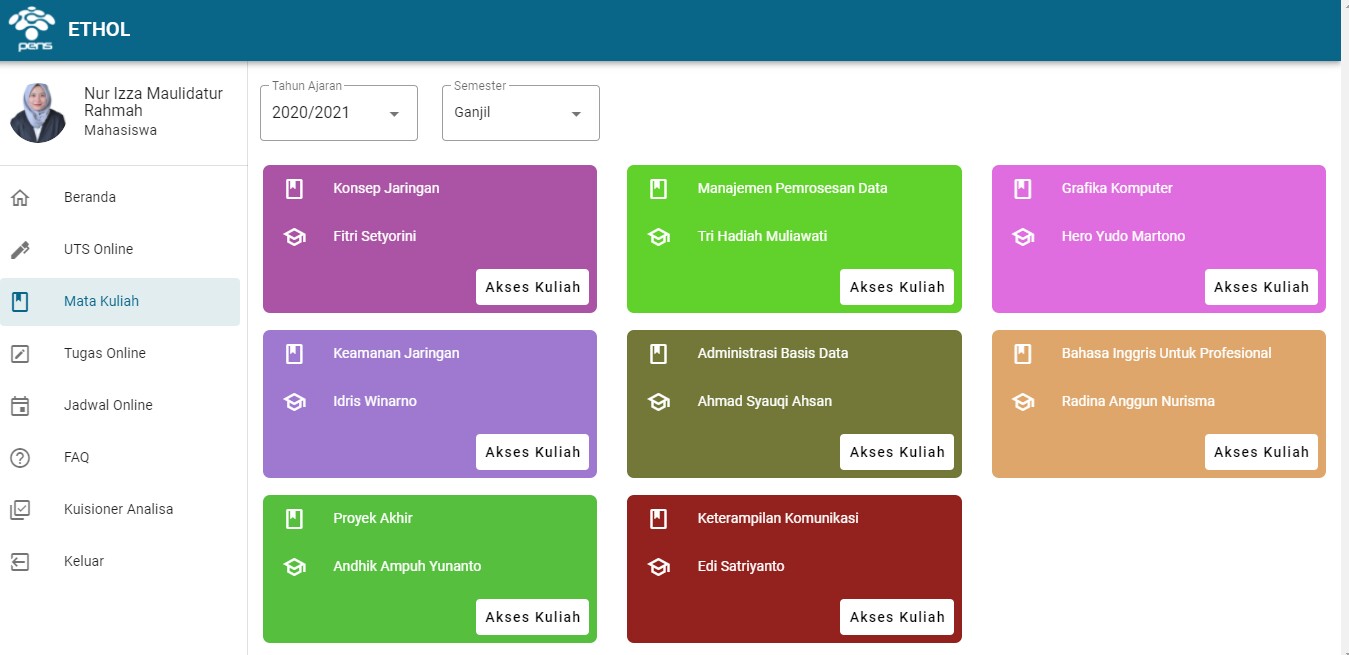Click the Bahasa Inggris Untuk Profesional card title
Image resolution: width=1349 pixels, height=655 pixels.
click(x=1166, y=353)
